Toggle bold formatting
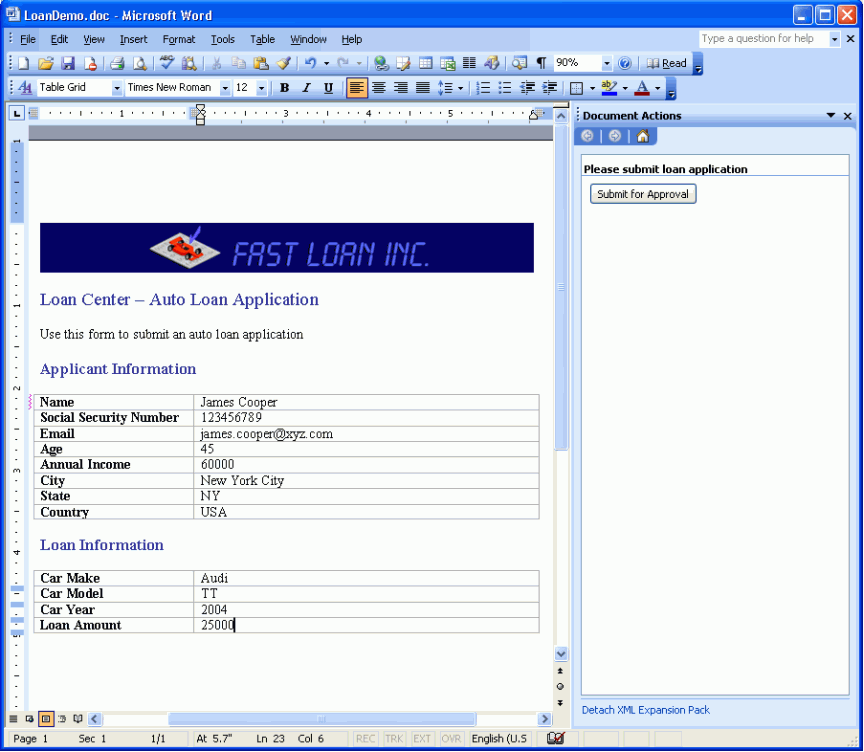 tap(284, 88)
